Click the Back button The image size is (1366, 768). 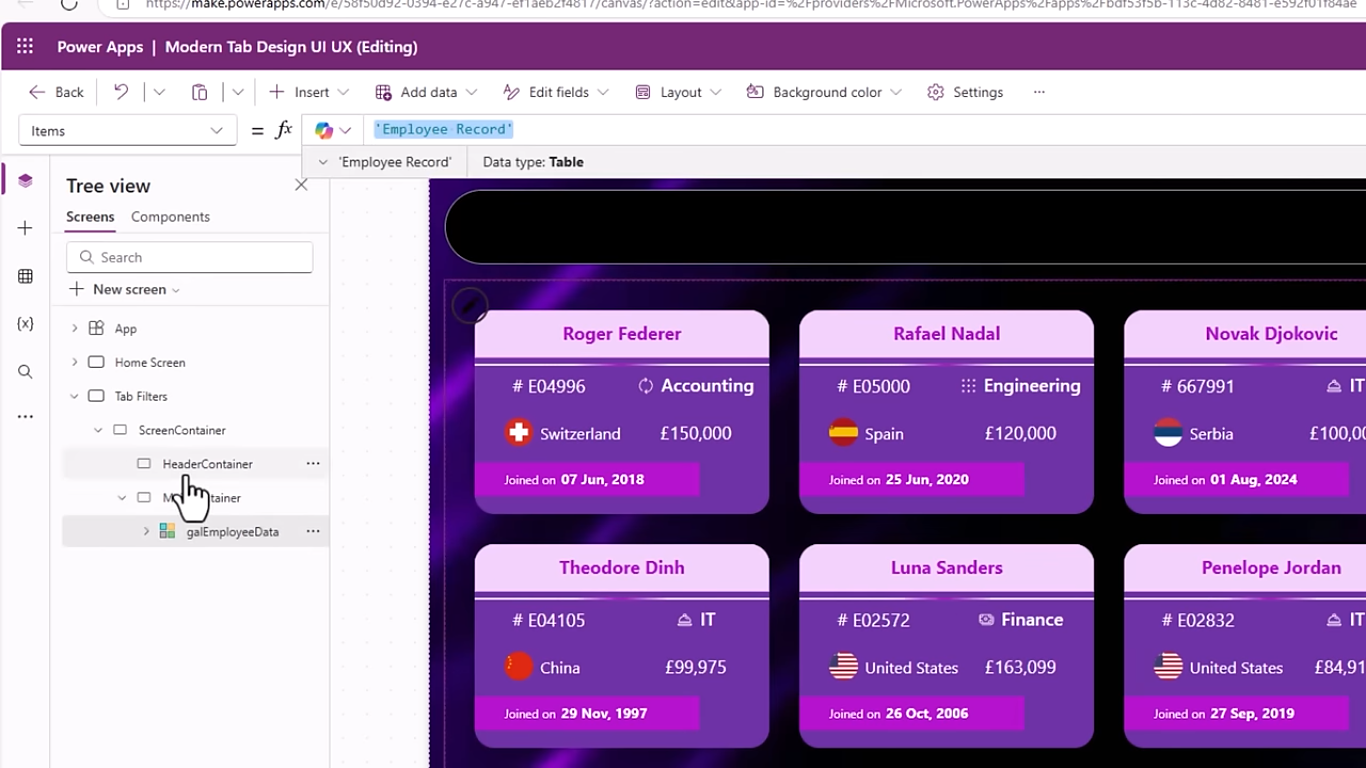(56, 92)
